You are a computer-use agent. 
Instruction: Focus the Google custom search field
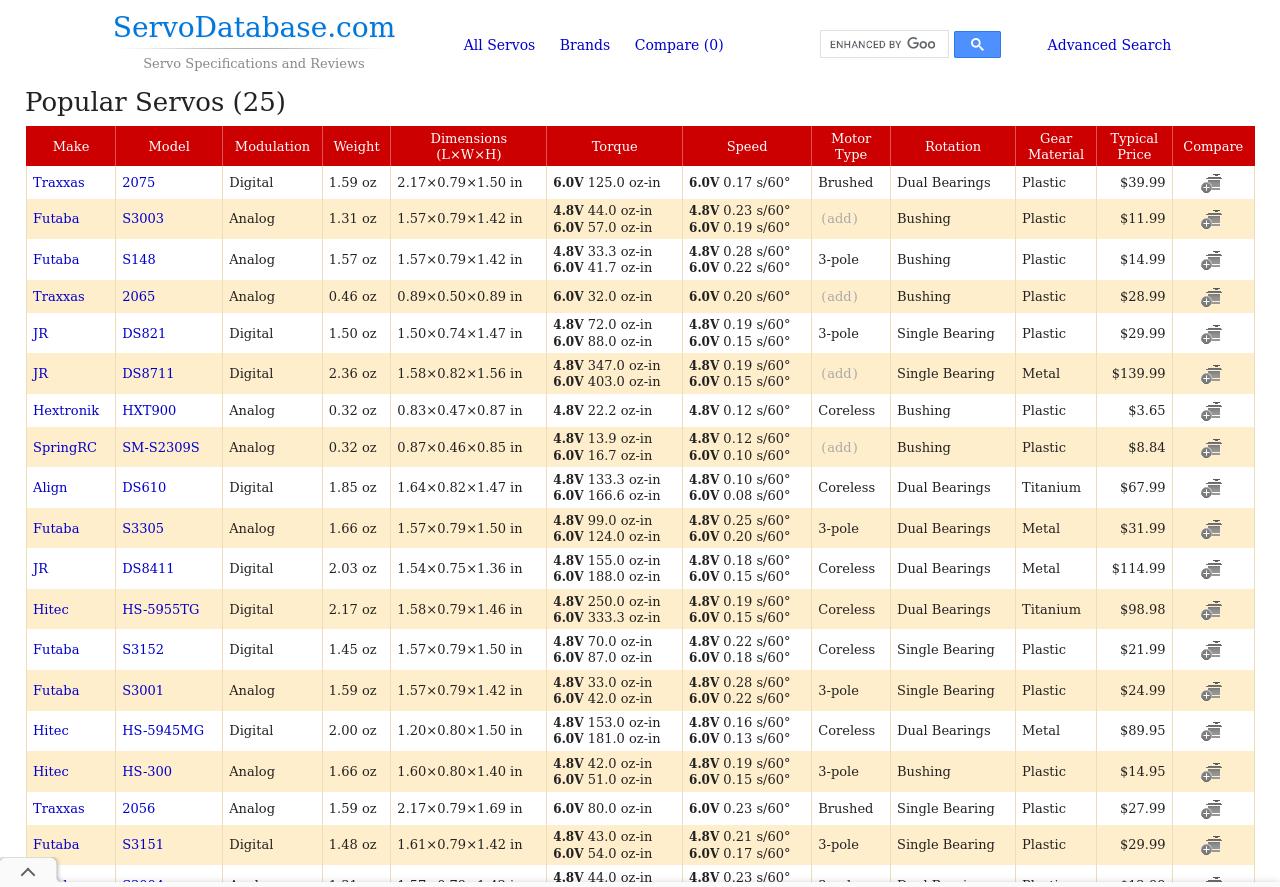click(x=883, y=45)
